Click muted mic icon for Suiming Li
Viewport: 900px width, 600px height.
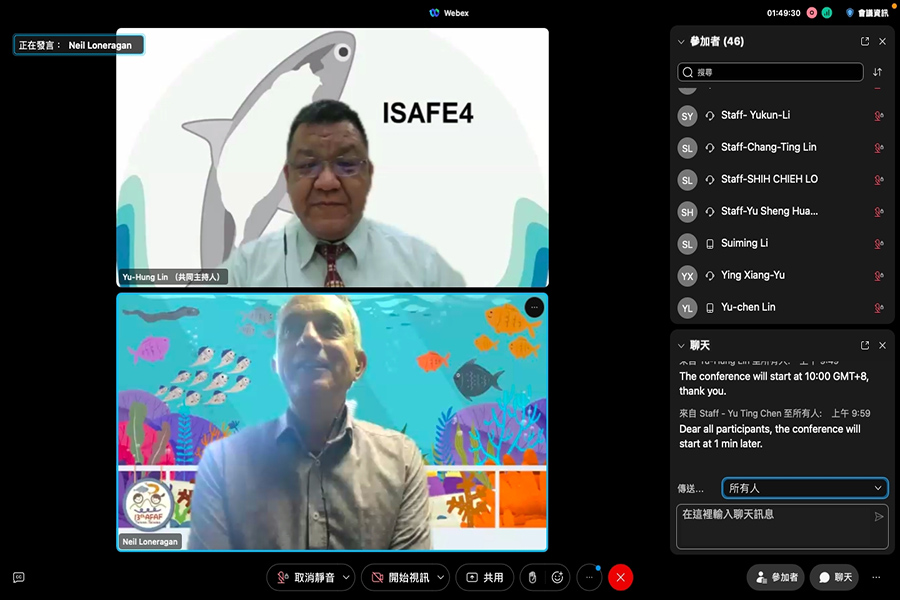pos(878,244)
